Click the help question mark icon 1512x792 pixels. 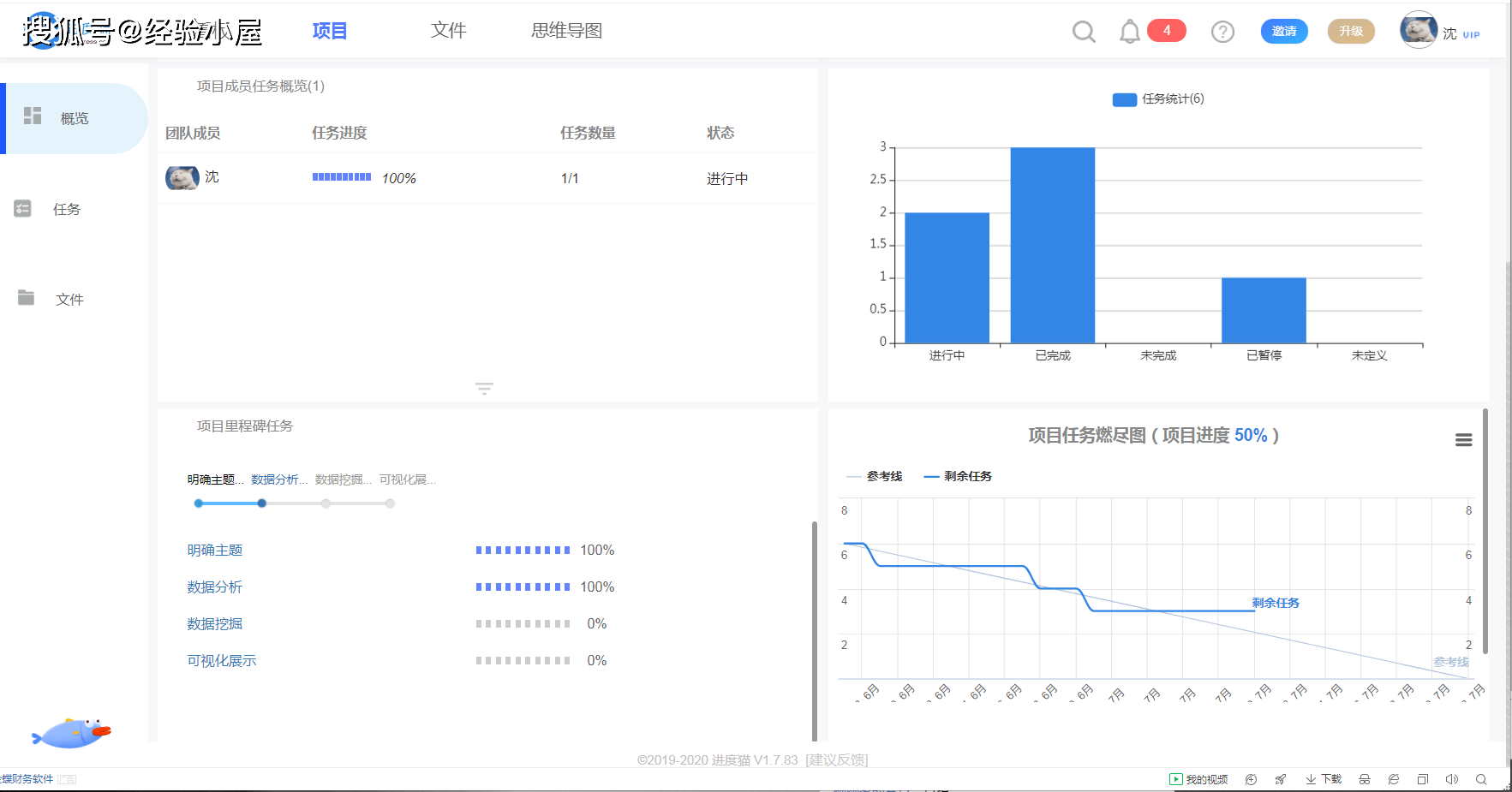tap(1222, 32)
